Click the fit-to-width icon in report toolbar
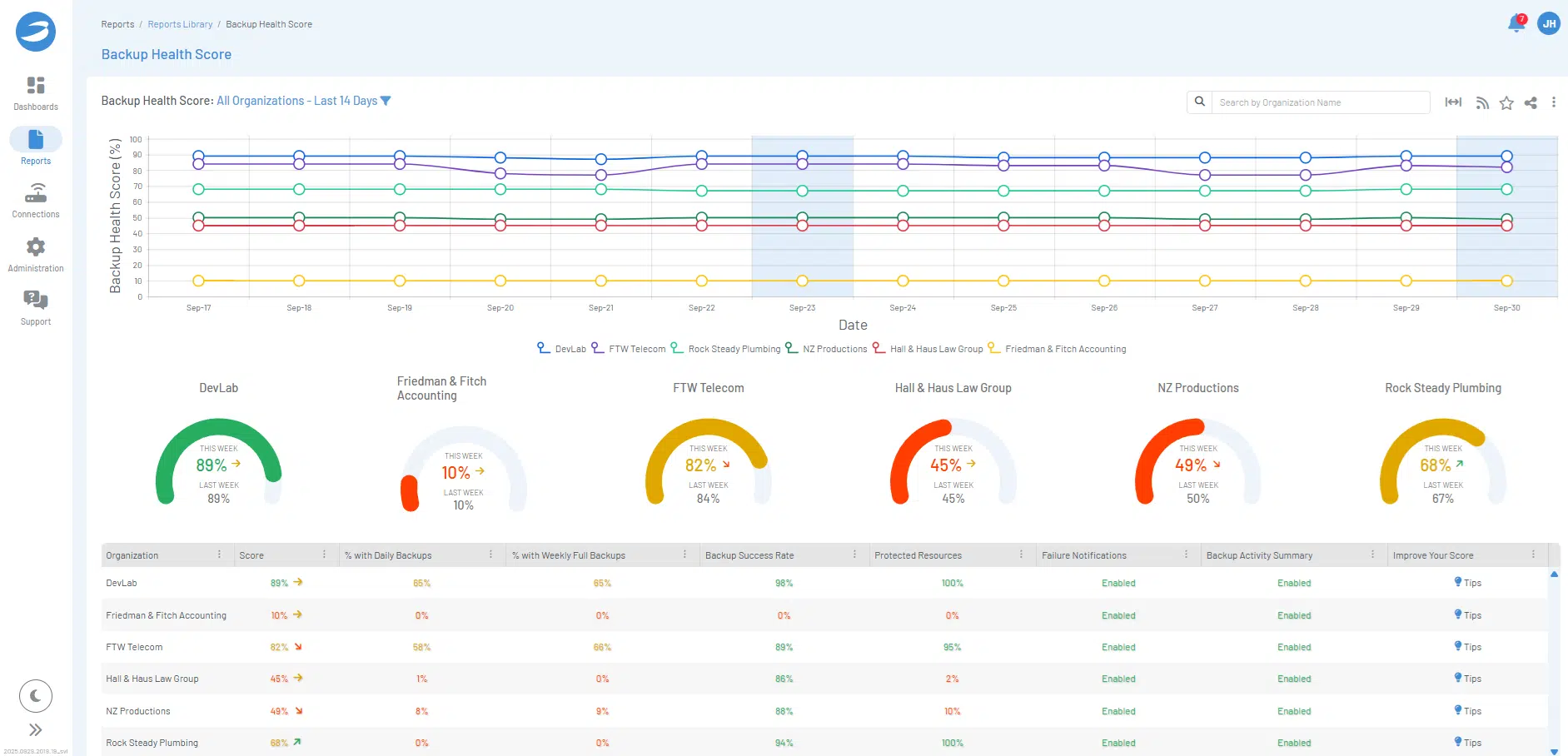This screenshot has width=1568, height=756. coord(1453,102)
